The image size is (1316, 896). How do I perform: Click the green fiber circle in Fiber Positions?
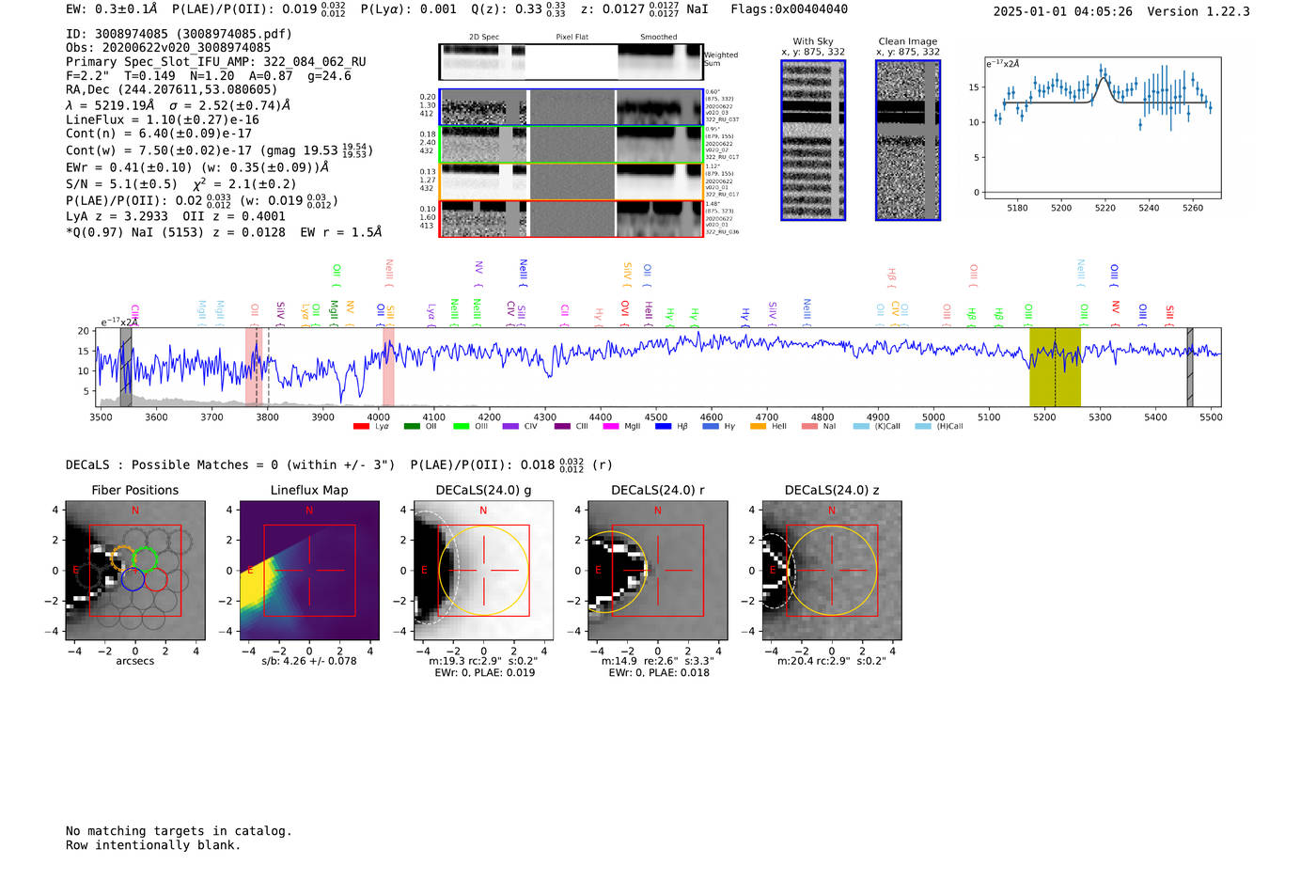144,558
